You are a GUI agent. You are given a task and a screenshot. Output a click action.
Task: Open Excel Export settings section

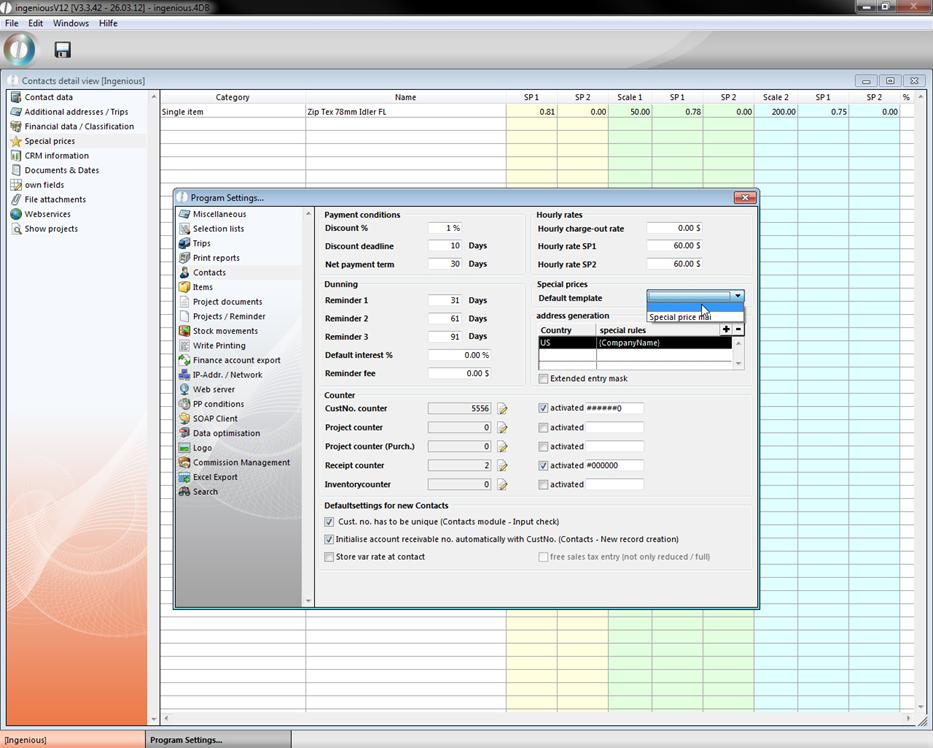click(x=215, y=477)
